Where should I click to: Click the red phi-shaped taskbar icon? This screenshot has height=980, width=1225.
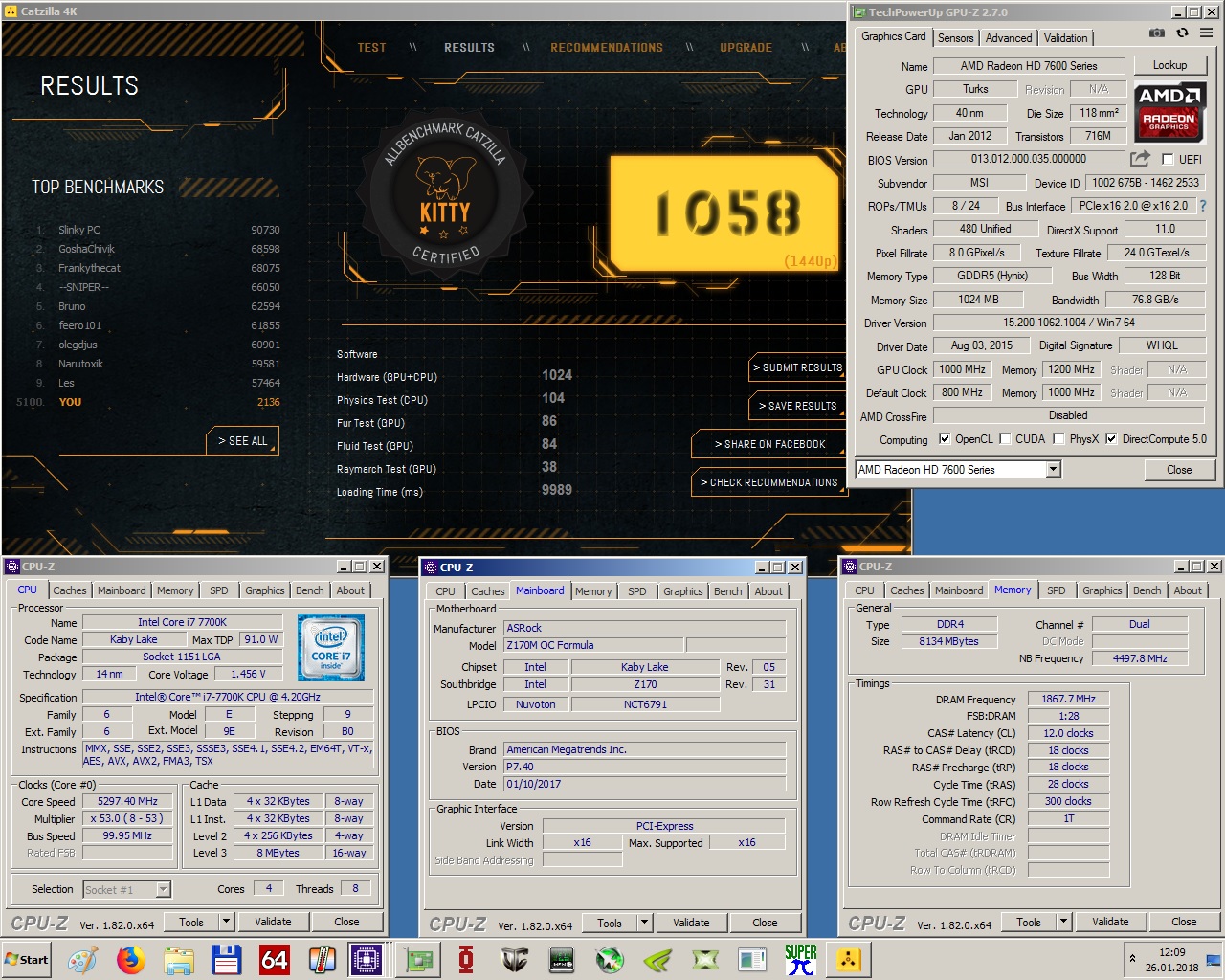(x=466, y=960)
